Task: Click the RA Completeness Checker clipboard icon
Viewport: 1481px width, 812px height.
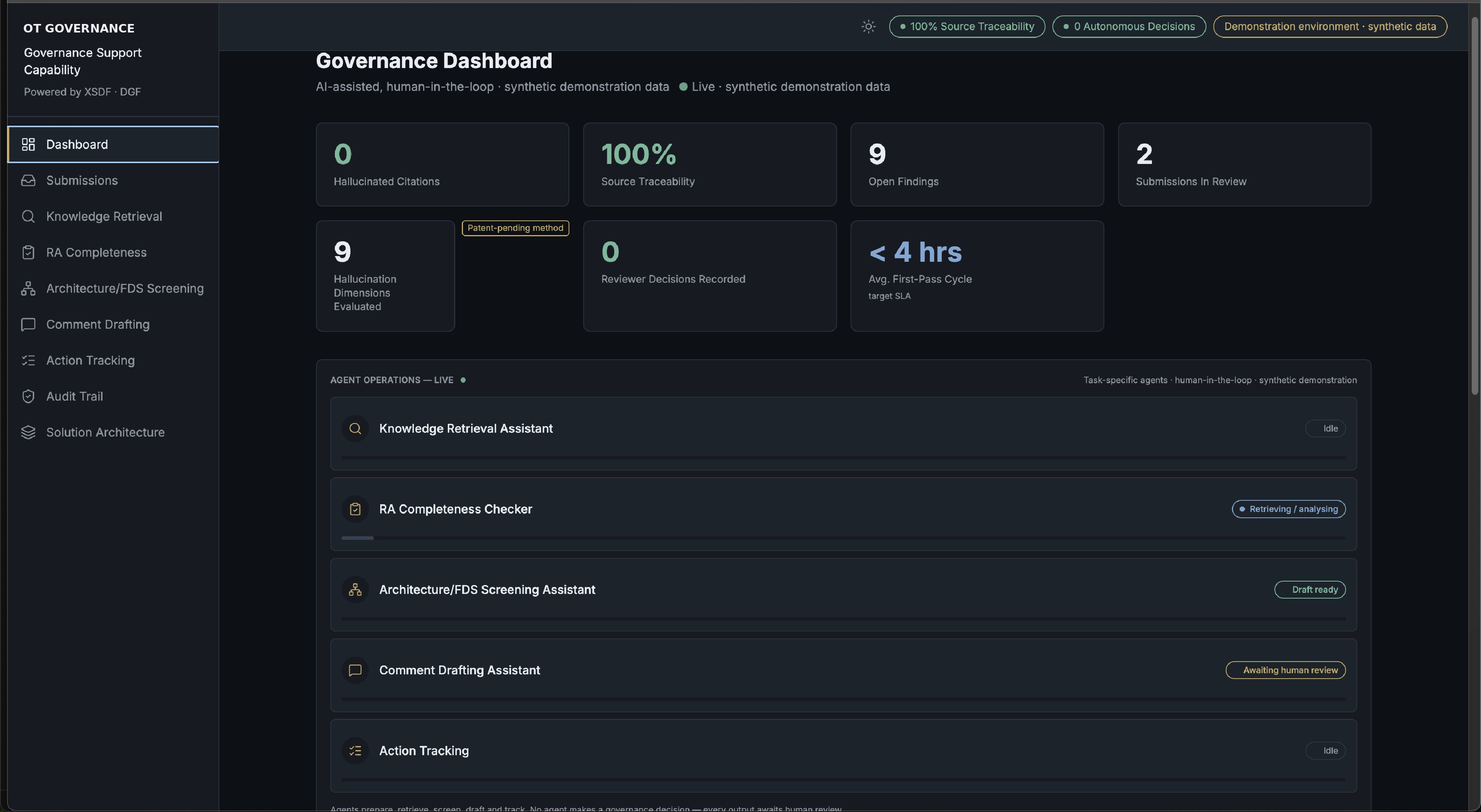Action: pyautogui.click(x=355, y=509)
